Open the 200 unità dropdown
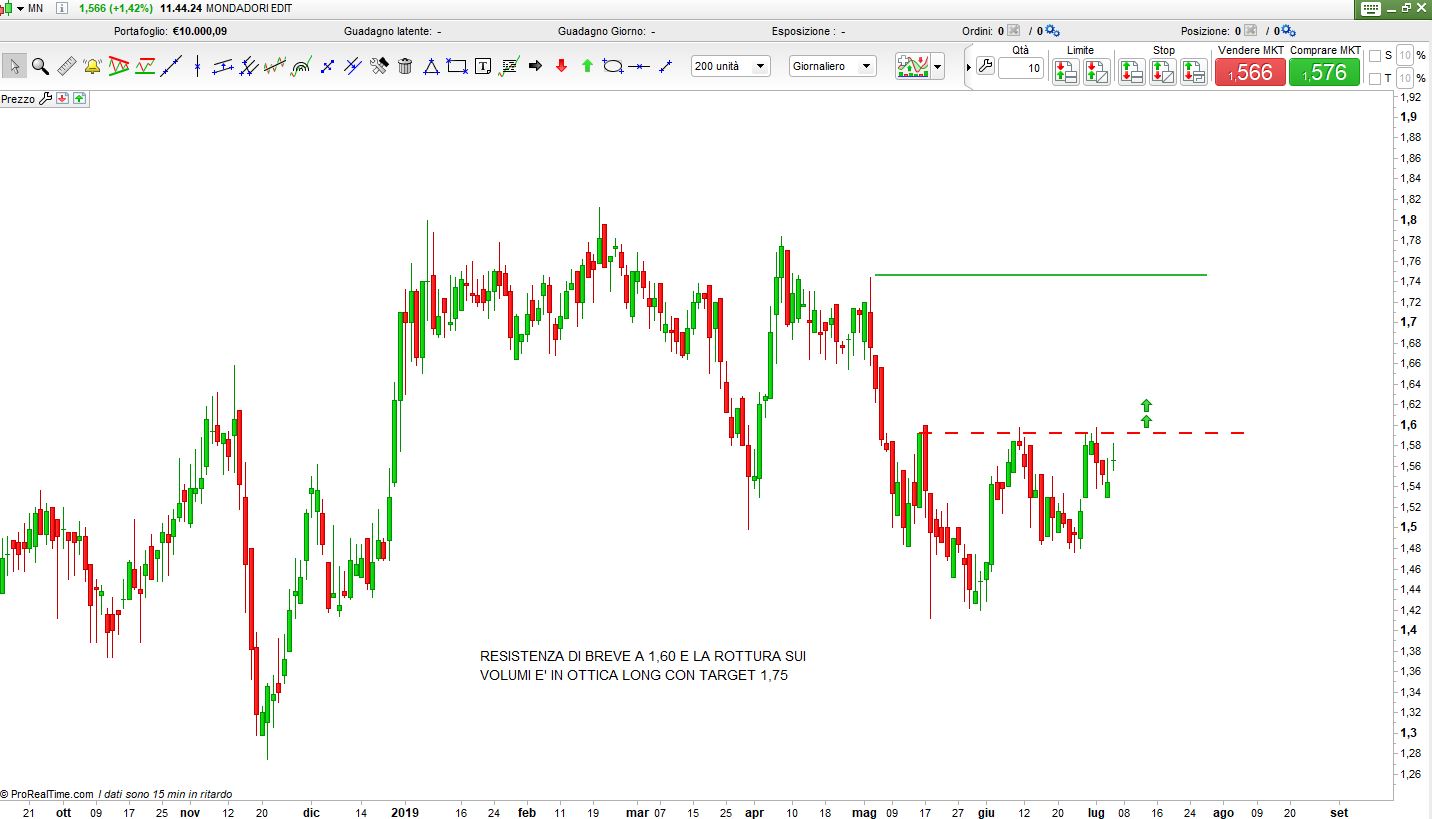Viewport: 1432px width, 819px height. pyautogui.click(x=731, y=67)
